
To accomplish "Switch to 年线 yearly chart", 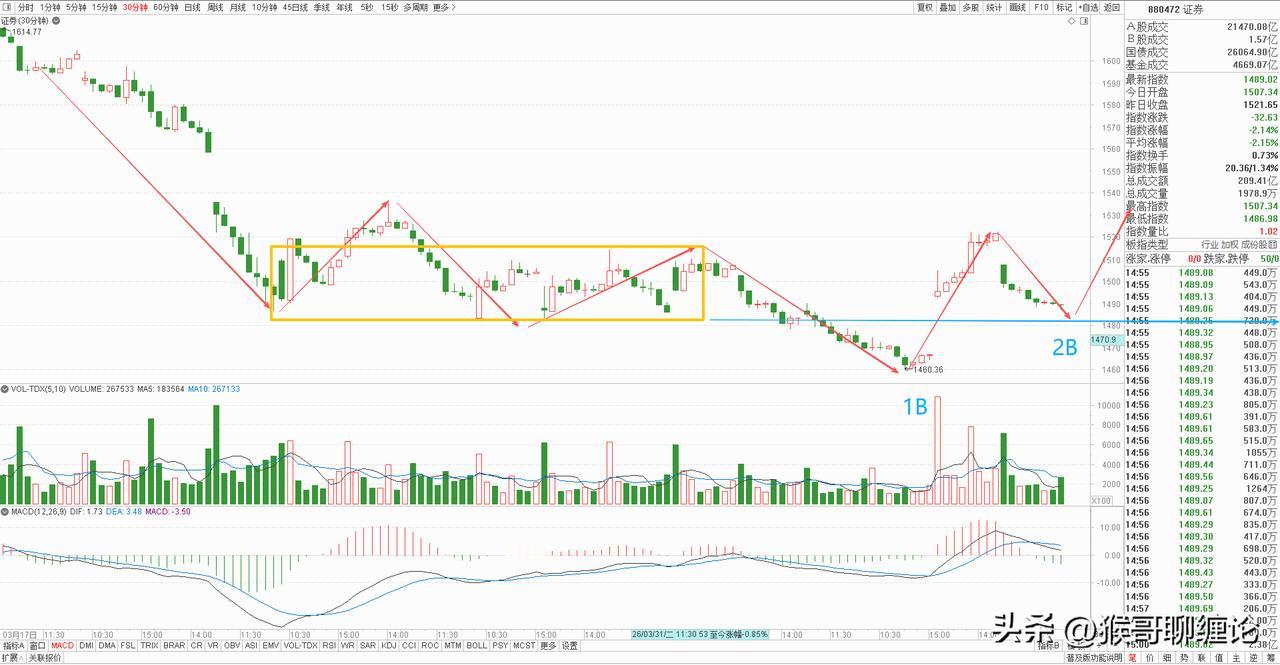I will pyautogui.click(x=344, y=7).
